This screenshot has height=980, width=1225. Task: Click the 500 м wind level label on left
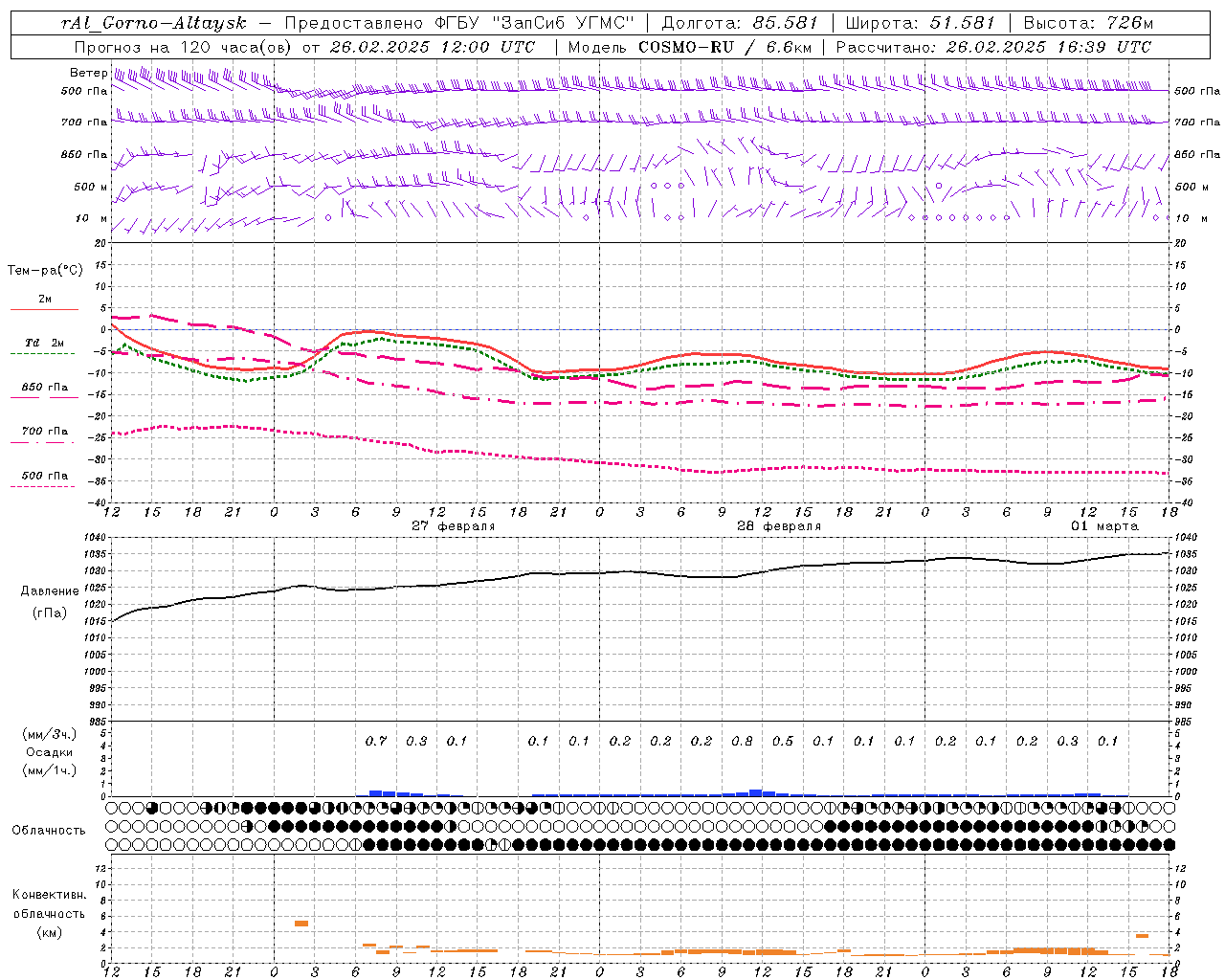(91, 188)
